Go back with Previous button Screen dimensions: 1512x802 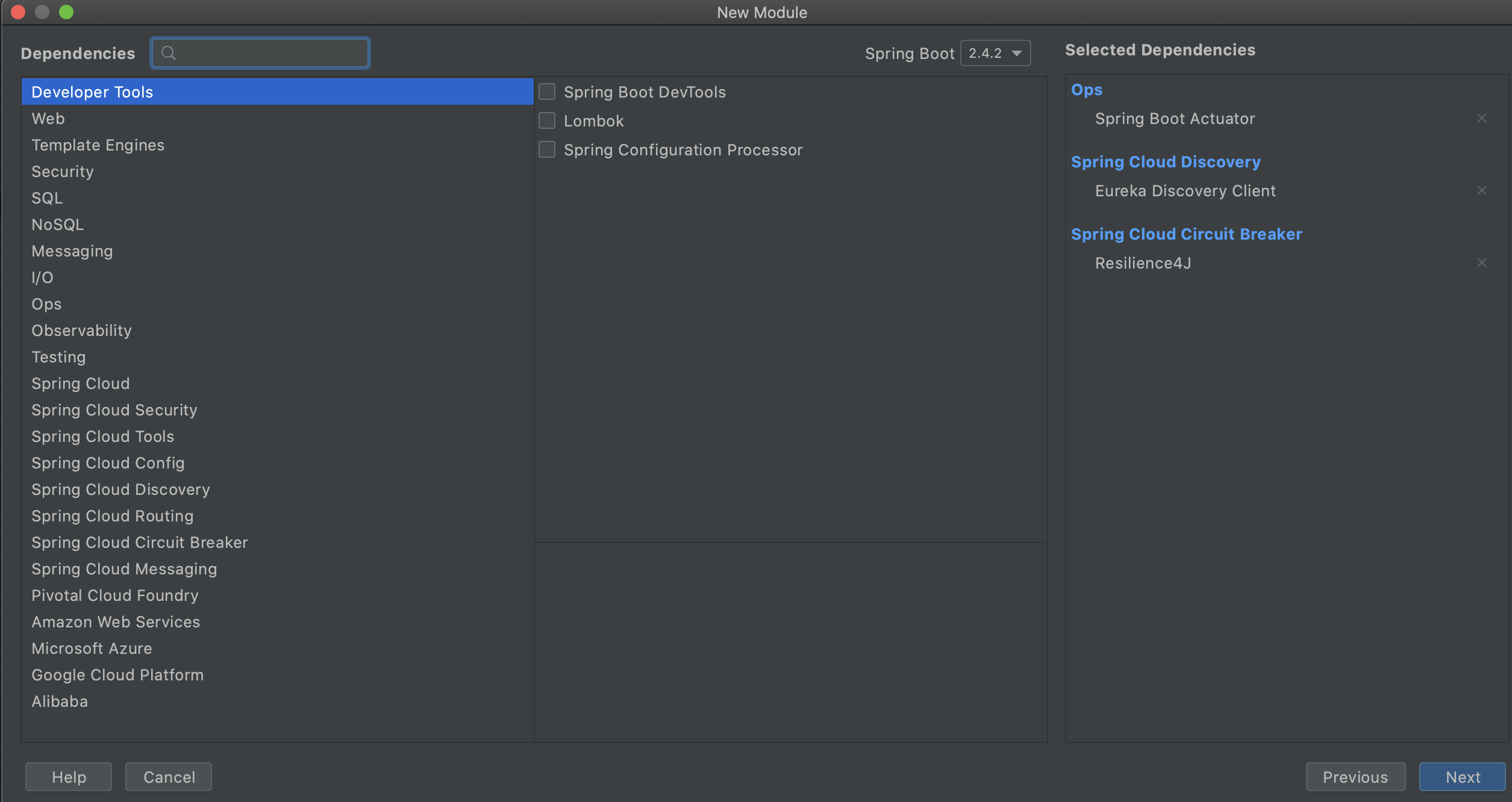click(x=1355, y=777)
